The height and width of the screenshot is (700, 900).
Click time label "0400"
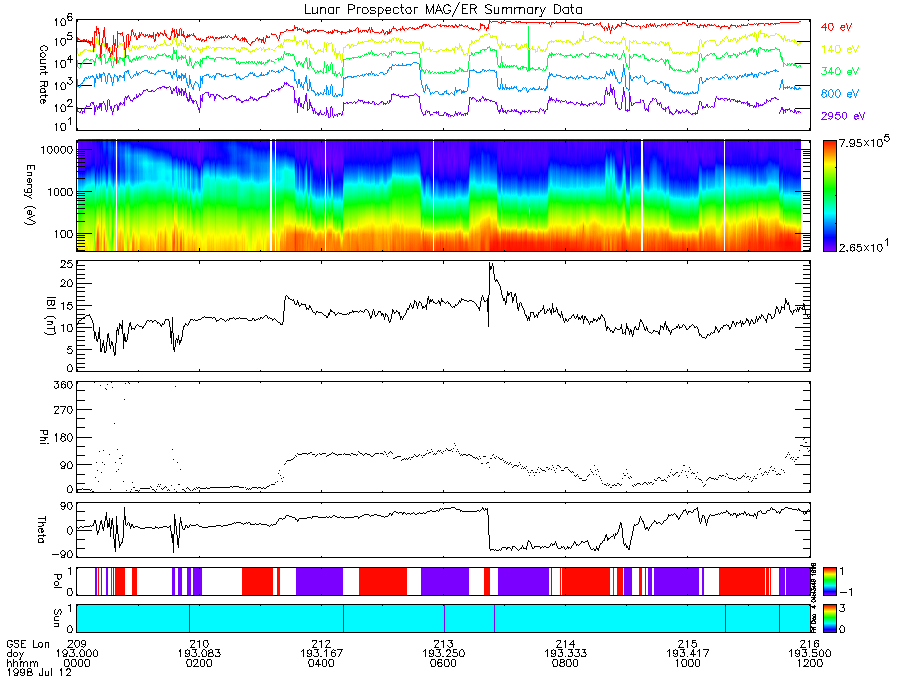321,663
